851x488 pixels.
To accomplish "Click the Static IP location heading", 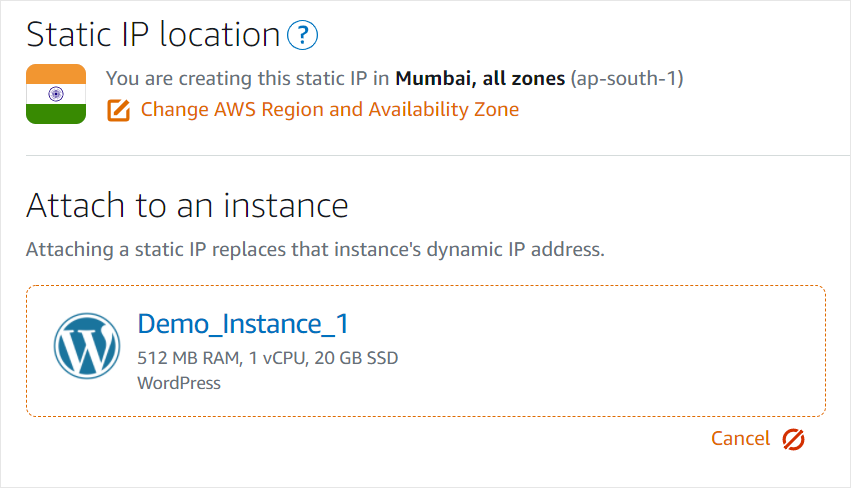I will coord(152,35).
